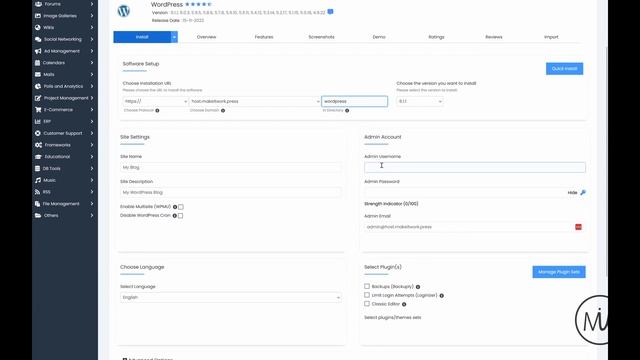640x360 pixels.
Task: Check the Limit Login Attempts (Loginizer) checkbox
Action: tap(367, 295)
